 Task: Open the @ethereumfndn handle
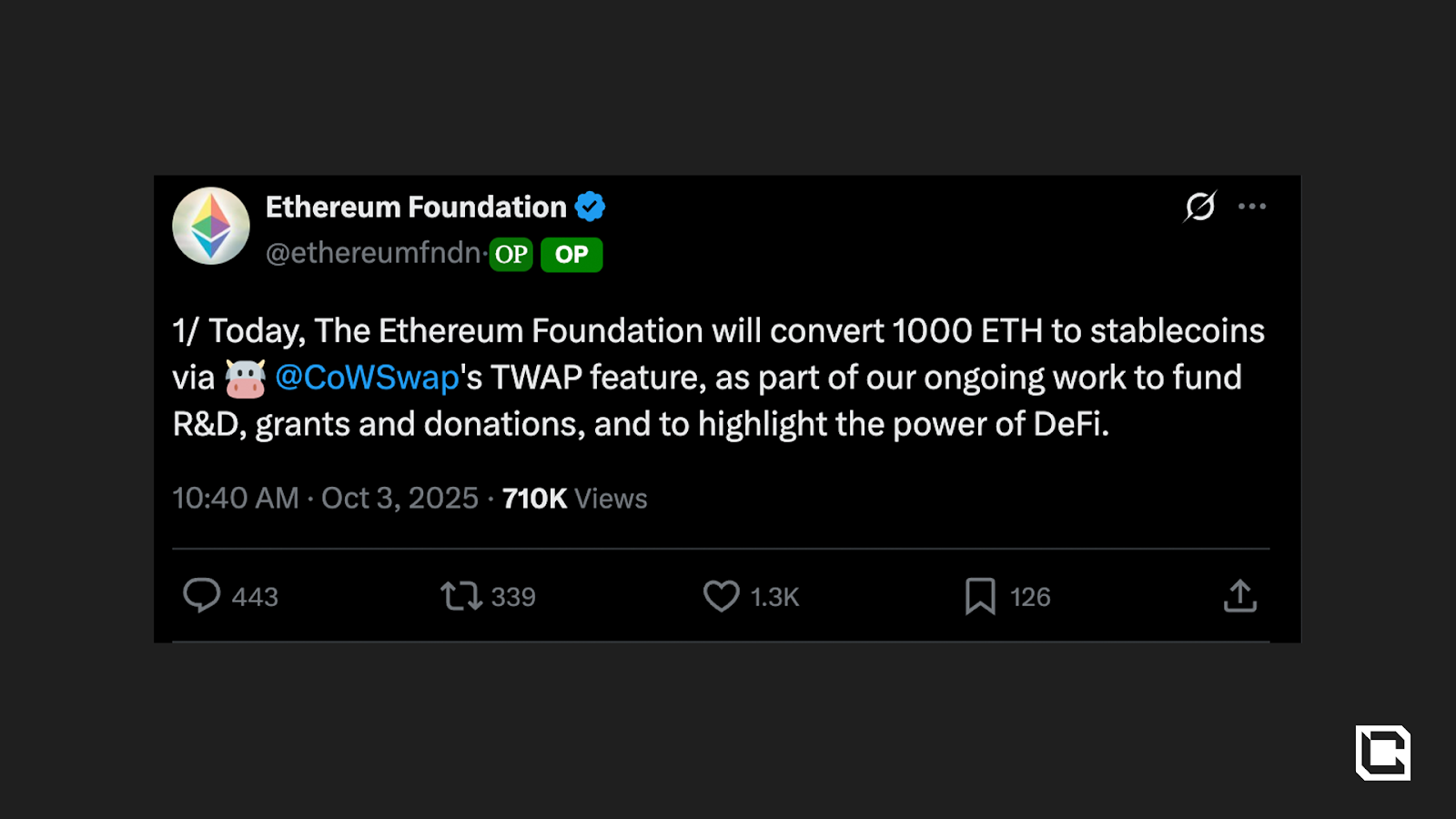click(369, 255)
